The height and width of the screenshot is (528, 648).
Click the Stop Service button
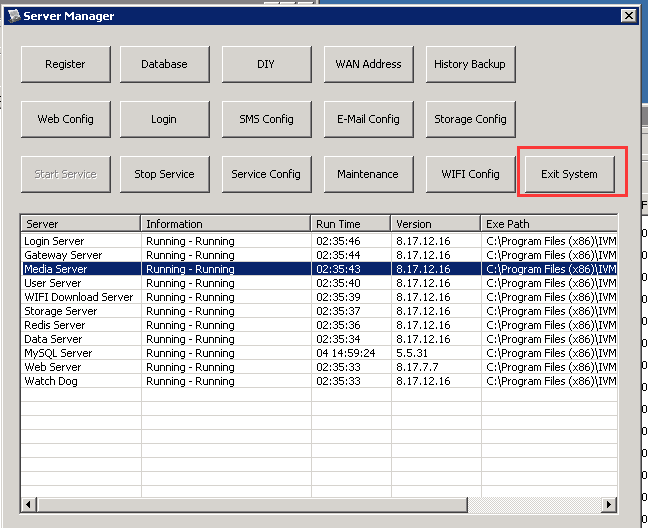164,174
